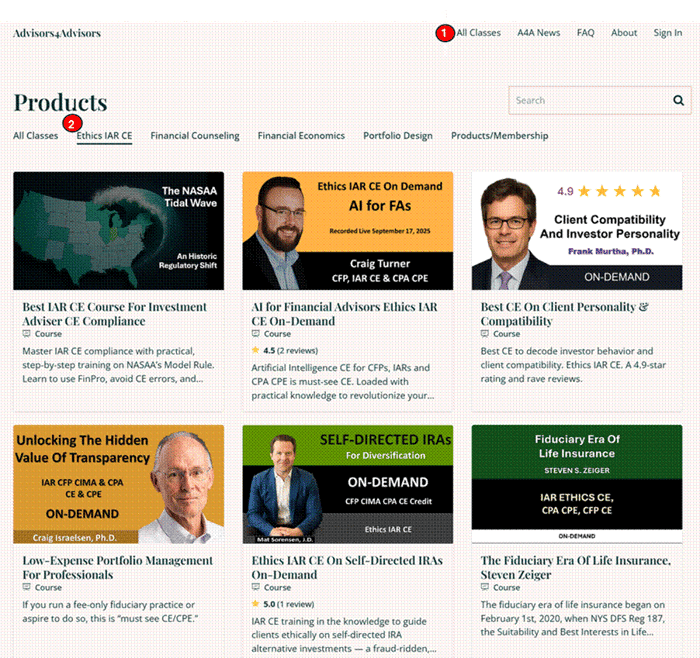Select the Ethics IAR CE category tab

point(105,136)
